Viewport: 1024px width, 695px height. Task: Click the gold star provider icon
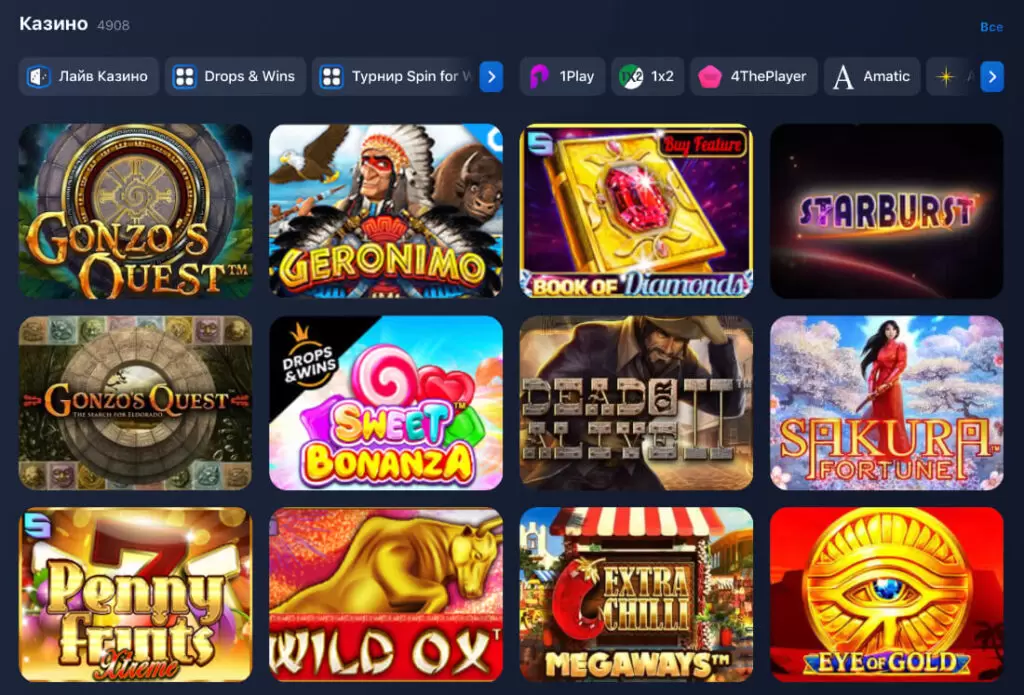945,76
